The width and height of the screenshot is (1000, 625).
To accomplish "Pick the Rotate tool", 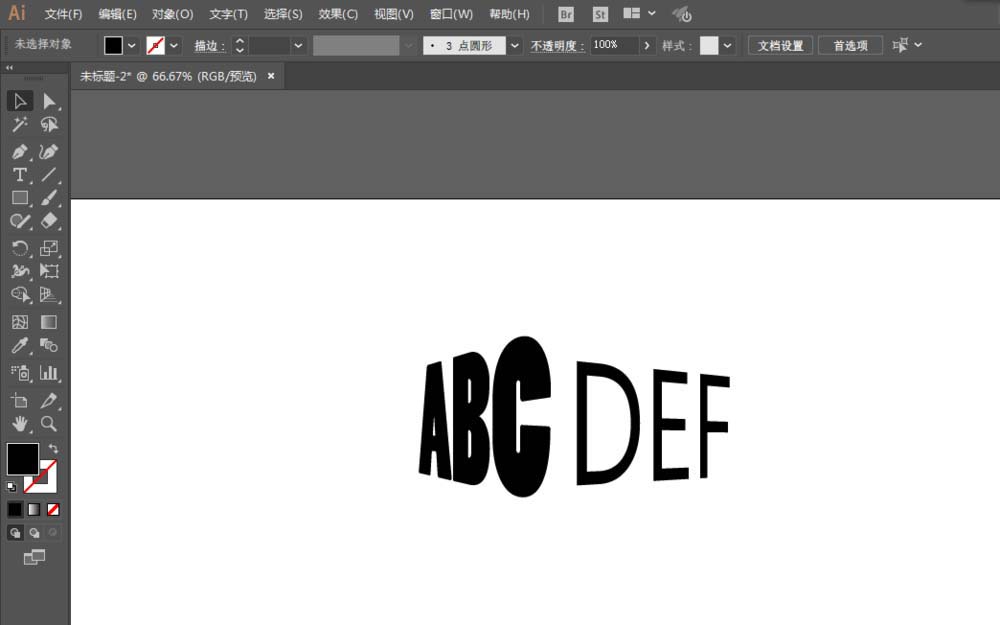I will 20,248.
